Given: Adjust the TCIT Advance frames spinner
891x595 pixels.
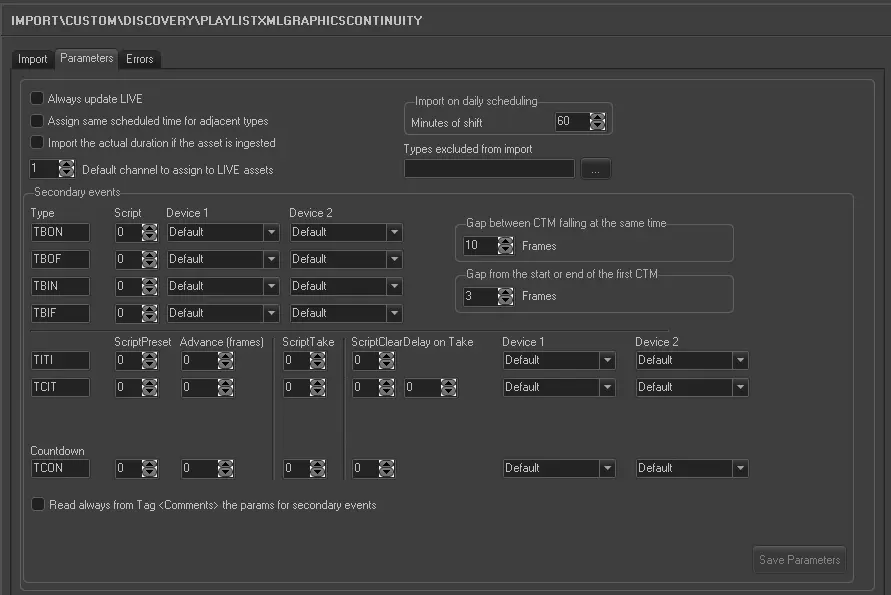Looking at the screenshot, I should pos(226,387).
